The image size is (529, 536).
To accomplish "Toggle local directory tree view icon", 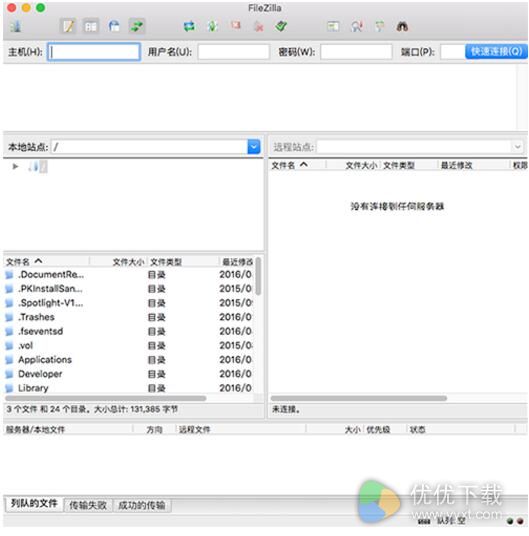I will pos(91,26).
